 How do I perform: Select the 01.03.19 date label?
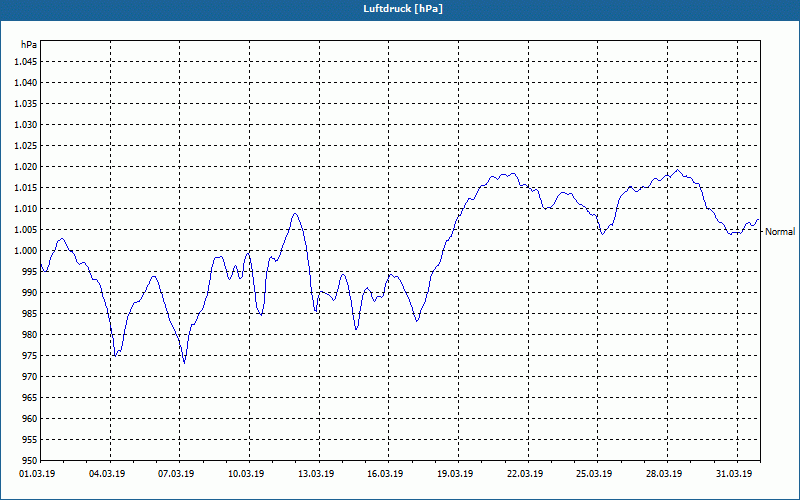pyautogui.click(x=37, y=474)
